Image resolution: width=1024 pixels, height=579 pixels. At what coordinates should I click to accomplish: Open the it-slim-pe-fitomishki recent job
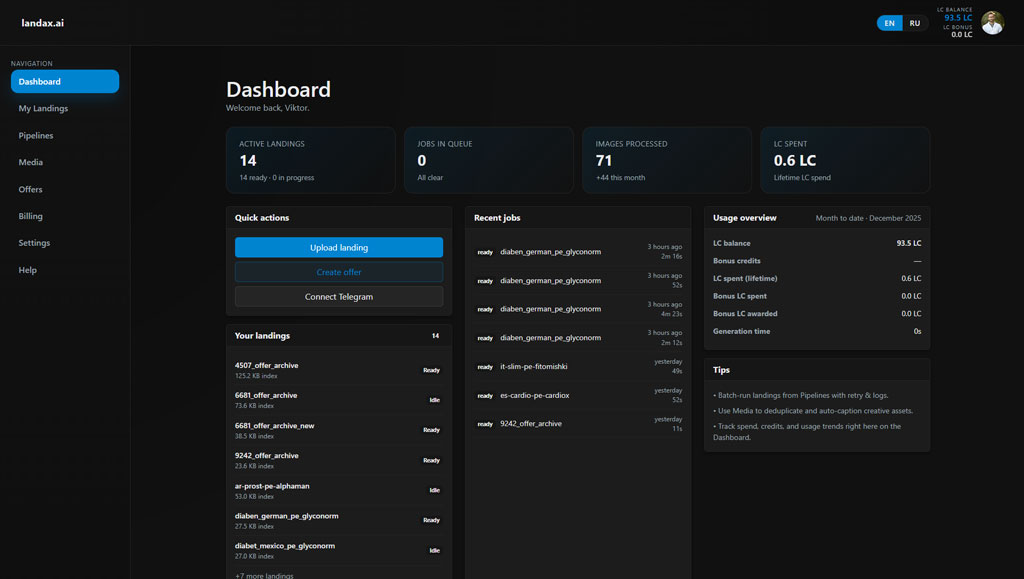(534, 367)
